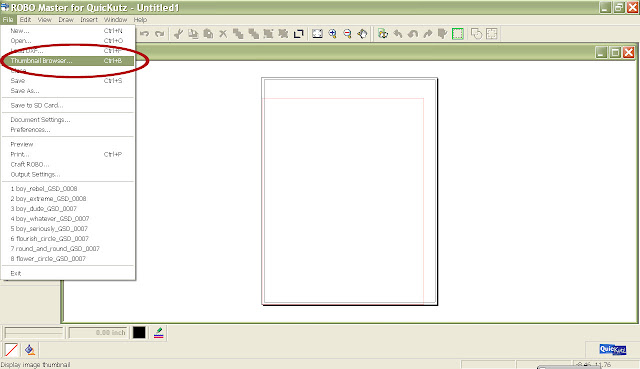Select the no-fill red slash box
The image size is (640, 369).
[11, 350]
